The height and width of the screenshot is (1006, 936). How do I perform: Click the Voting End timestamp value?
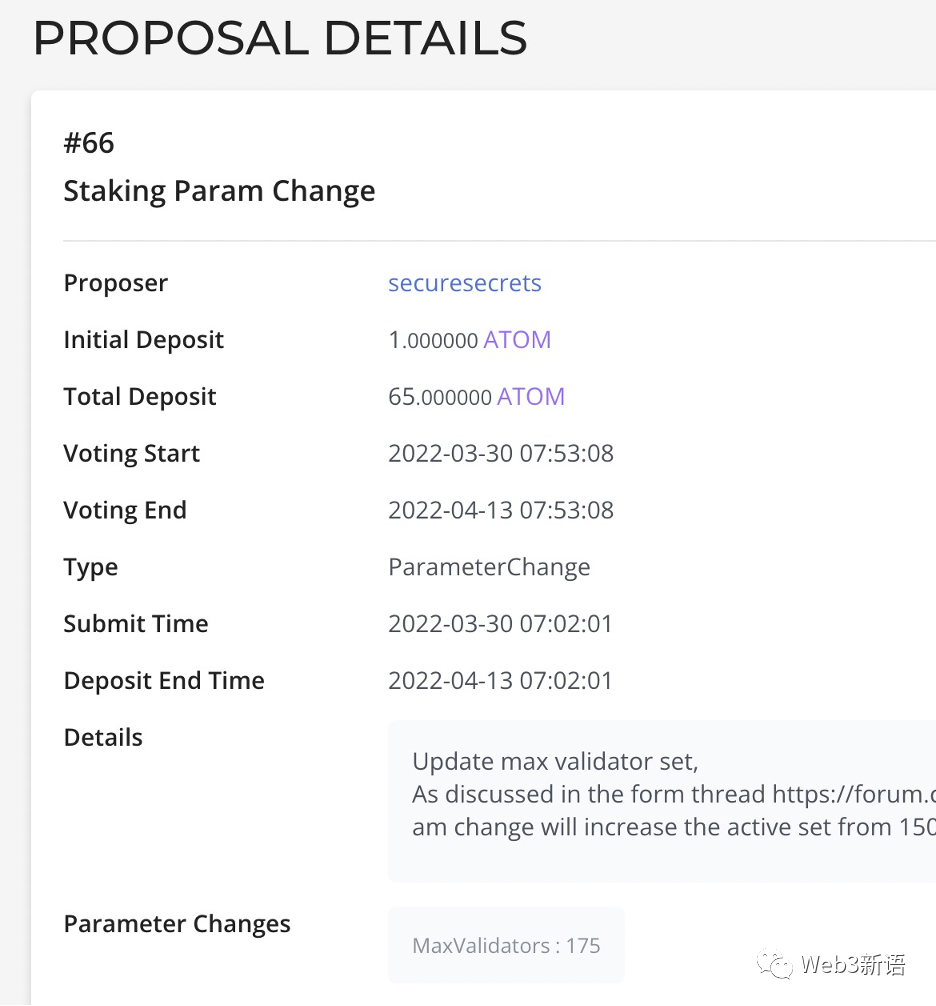pyautogui.click(x=500, y=510)
